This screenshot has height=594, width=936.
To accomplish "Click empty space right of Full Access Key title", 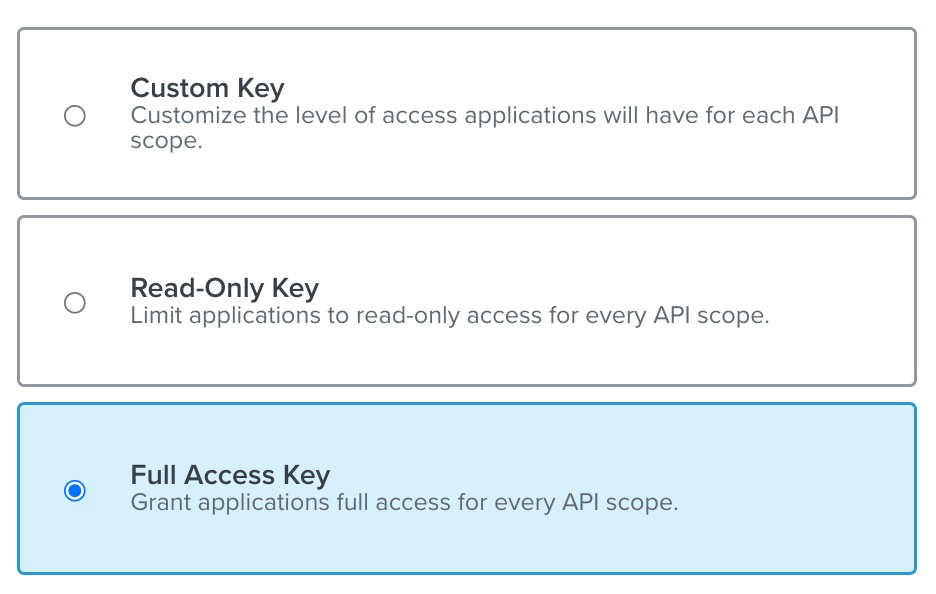I will [x=600, y=475].
